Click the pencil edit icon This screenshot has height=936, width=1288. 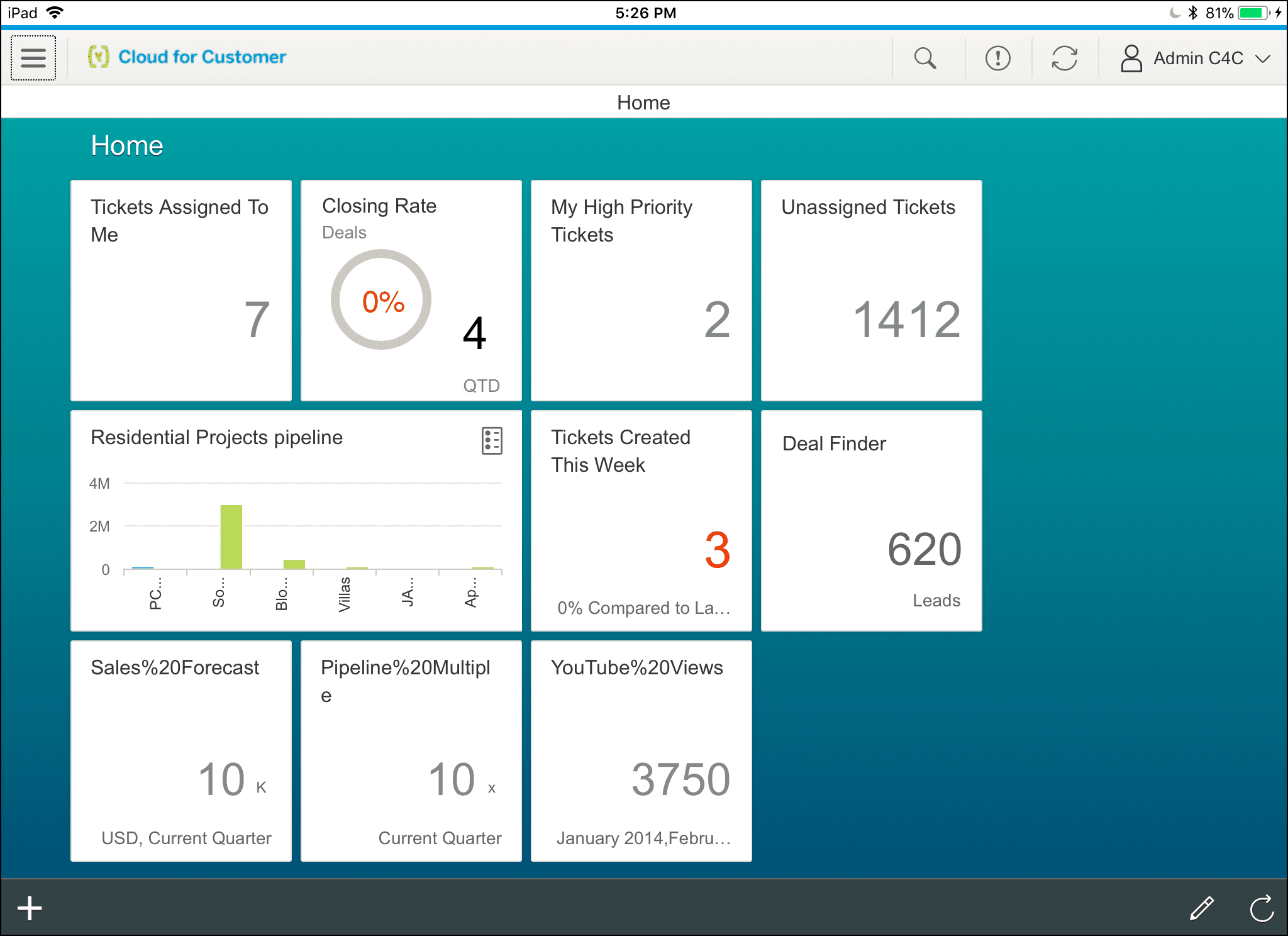pyautogui.click(x=1201, y=908)
